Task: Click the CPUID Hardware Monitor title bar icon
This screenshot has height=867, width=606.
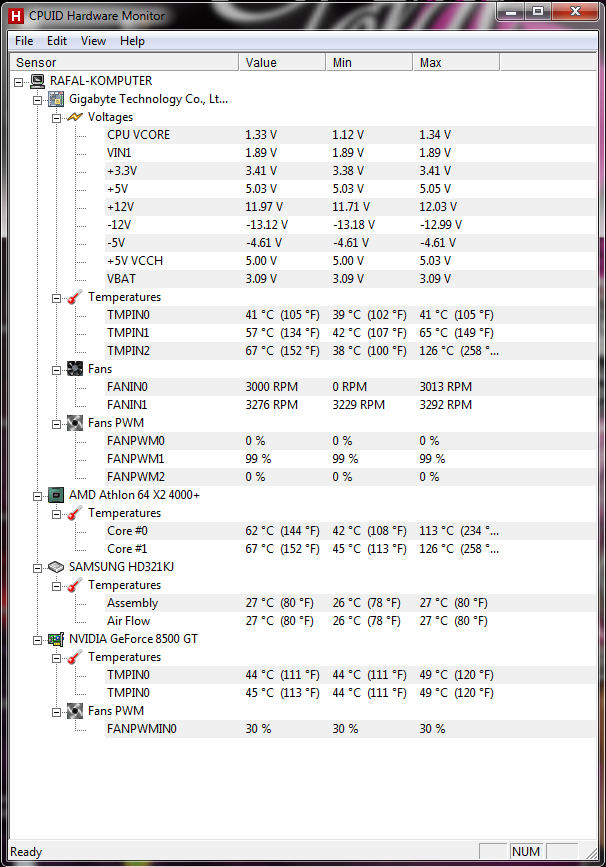Action: pos(16,16)
